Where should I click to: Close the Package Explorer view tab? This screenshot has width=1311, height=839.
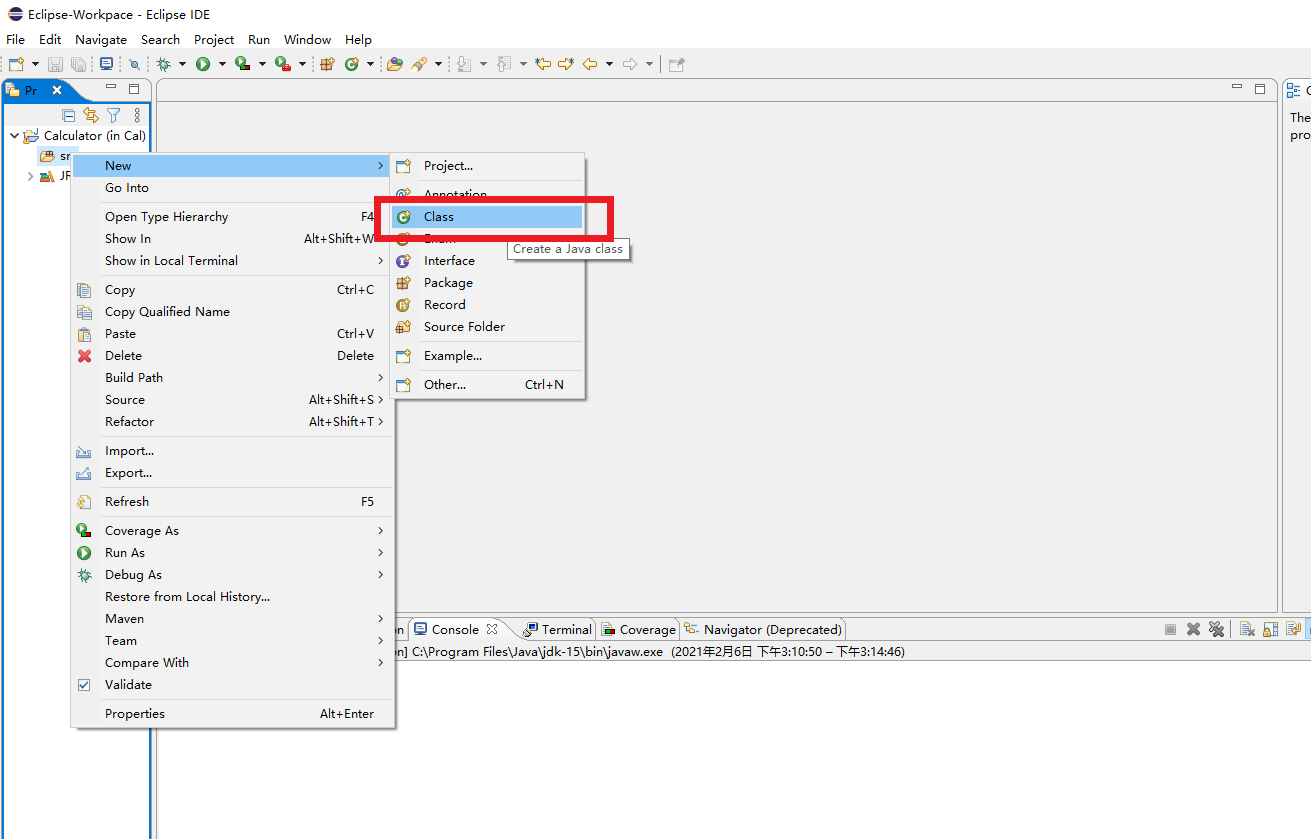pos(57,90)
